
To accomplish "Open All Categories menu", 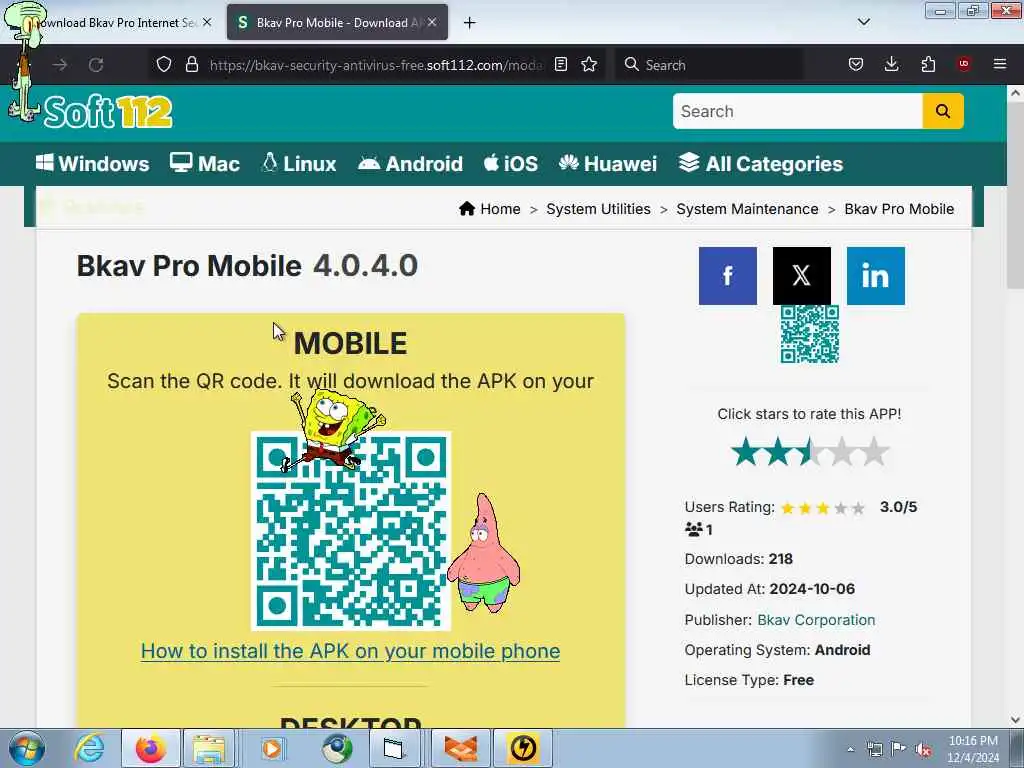I will coord(760,163).
